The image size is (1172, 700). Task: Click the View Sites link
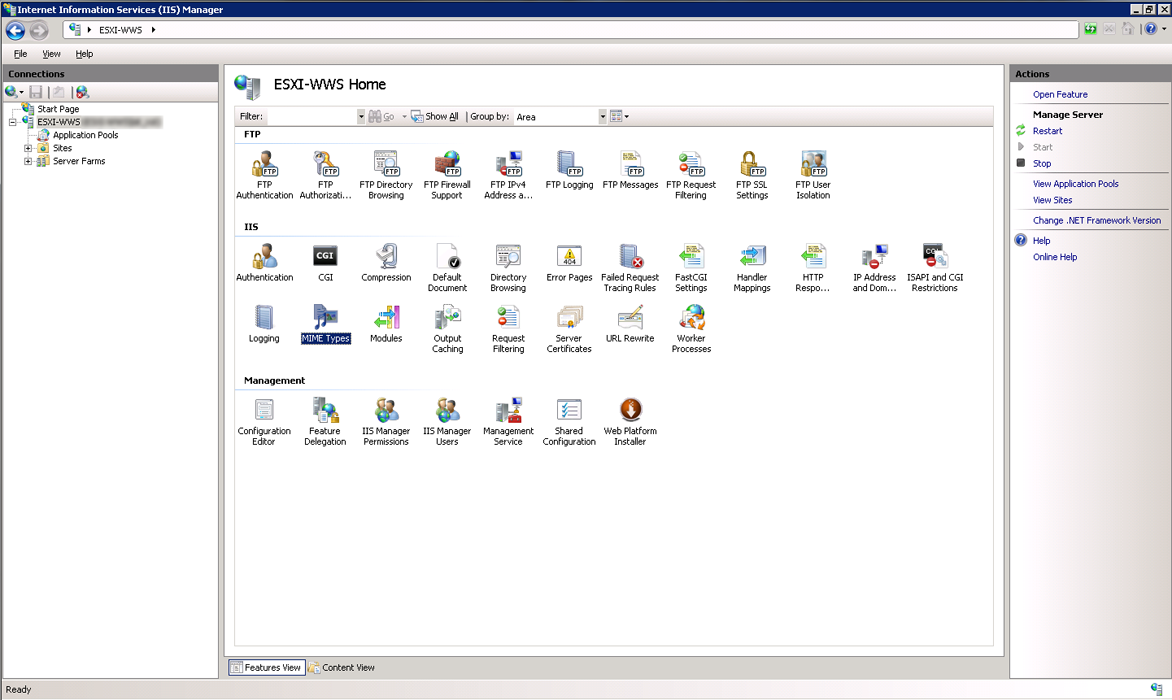(x=1052, y=200)
